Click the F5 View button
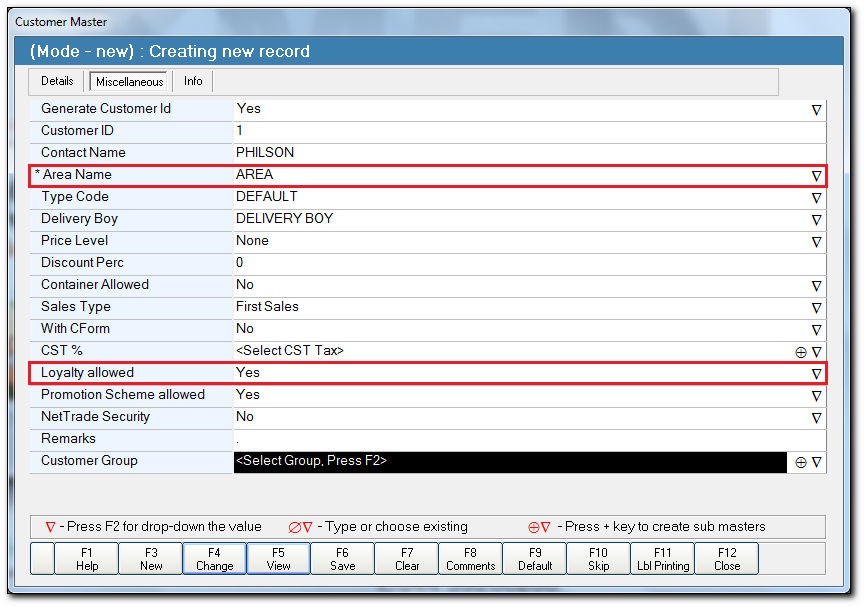This screenshot has height=607, width=864. (278, 559)
